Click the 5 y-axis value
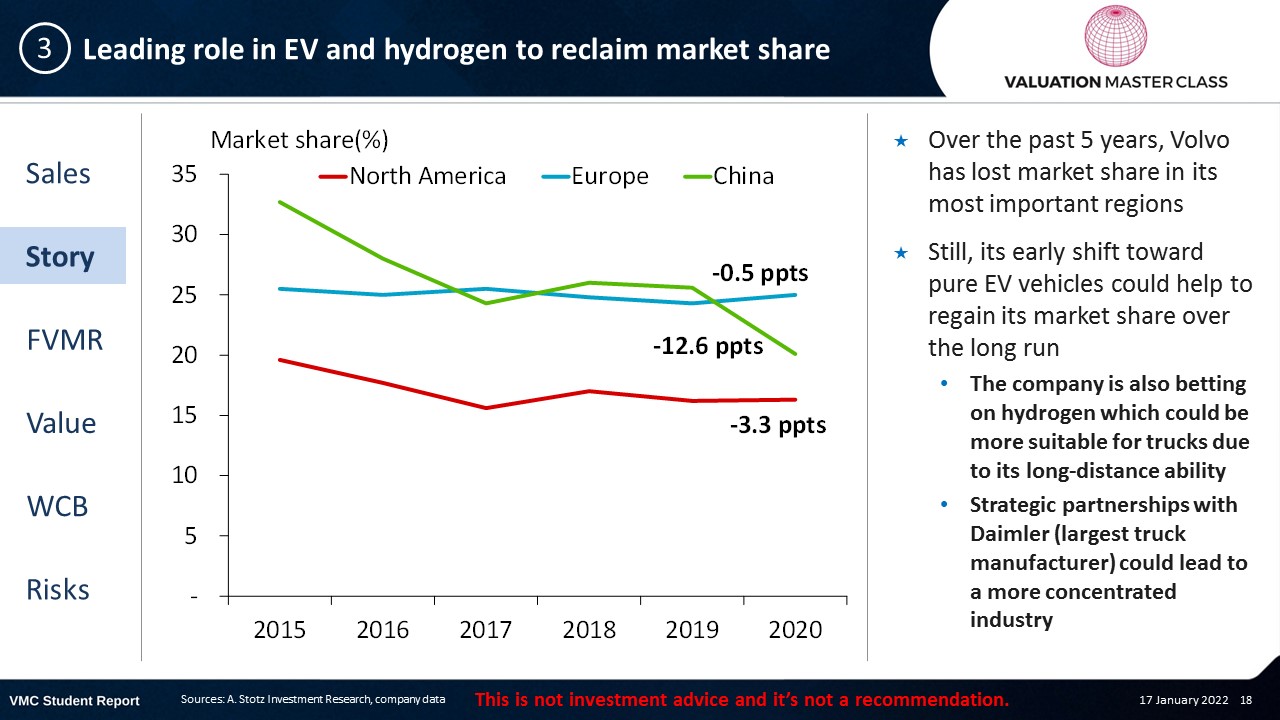Screen dimensions: 1280x720 pyautogui.click(x=191, y=536)
